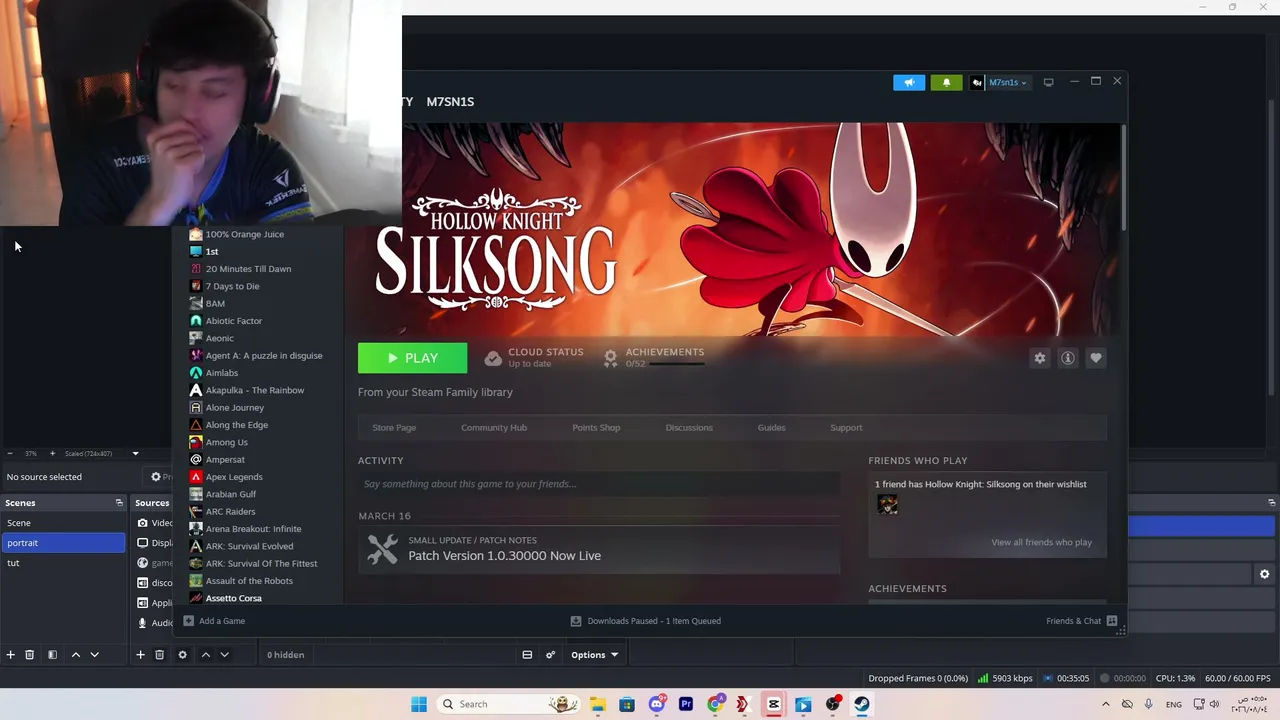
Task: Show Silksong game info icon
Action: [x=1068, y=358]
